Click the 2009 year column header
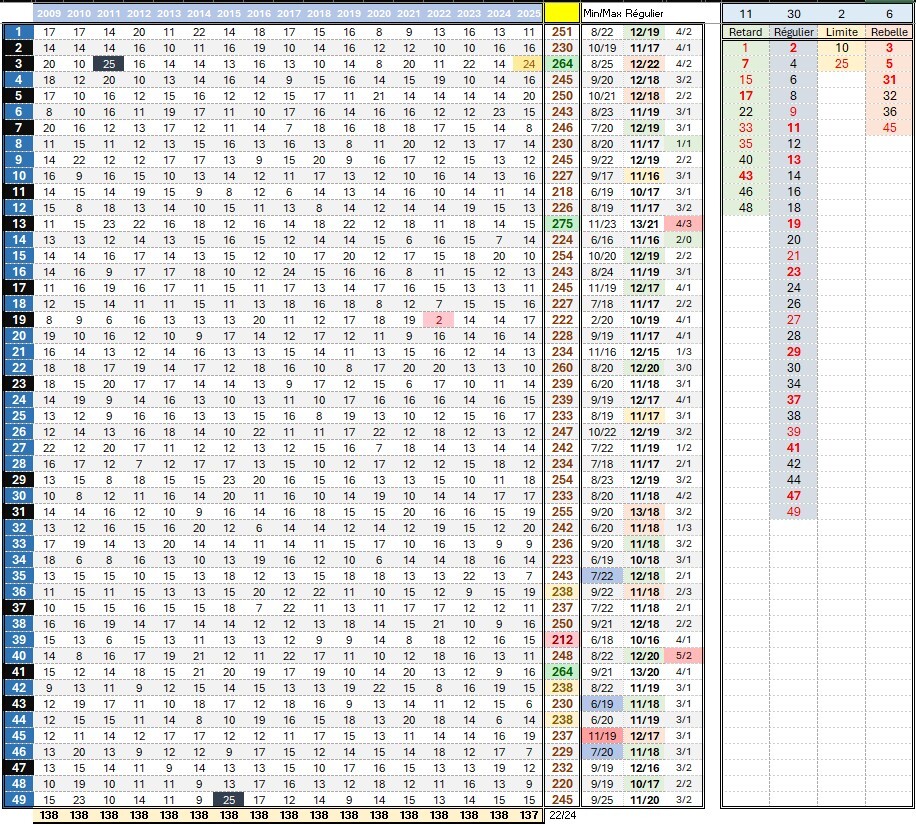The image size is (916, 826). (x=49, y=14)
